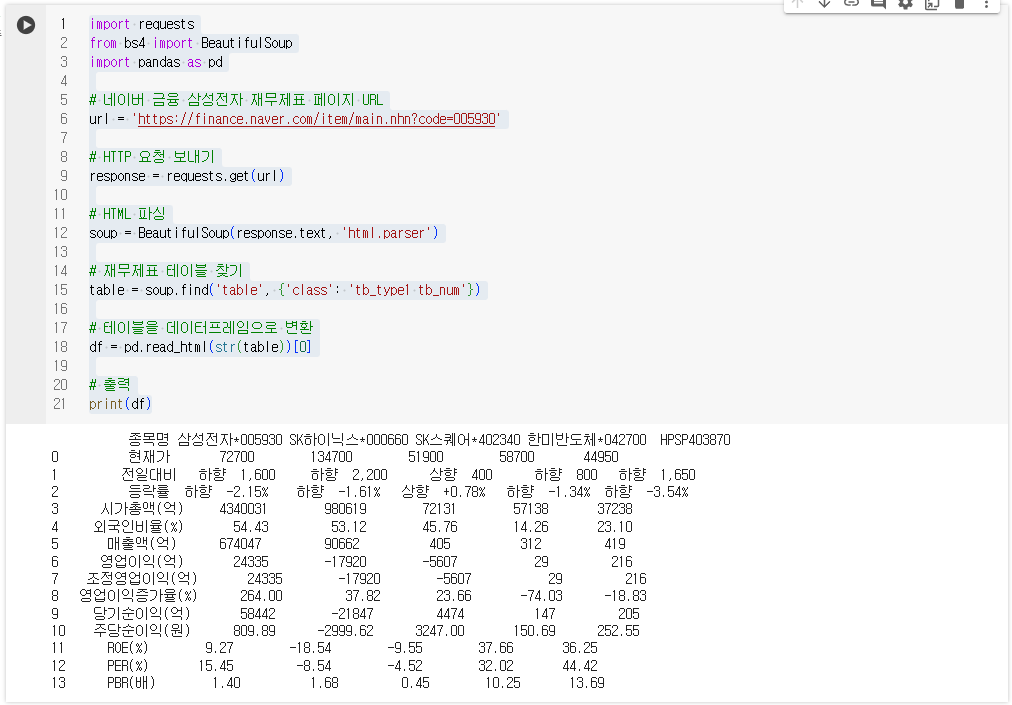
Task: Move the cell down with the arrow icon
Action: pyautogui.click(x=824, y=3)
